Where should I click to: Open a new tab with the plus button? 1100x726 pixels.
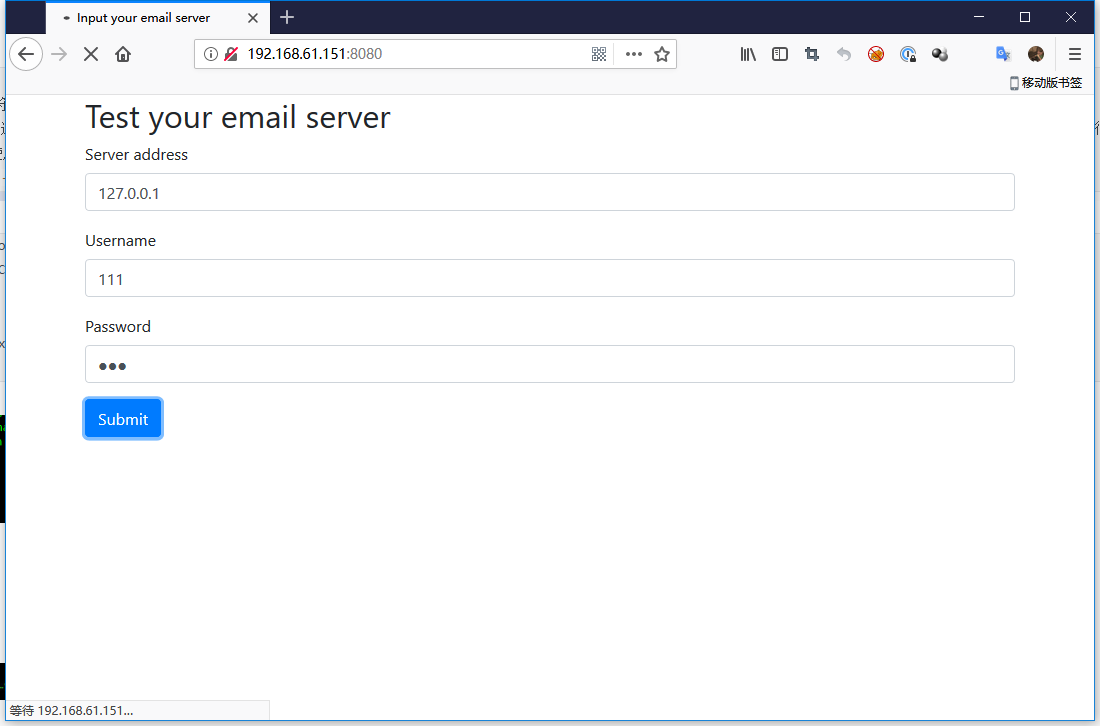(287, 17)
